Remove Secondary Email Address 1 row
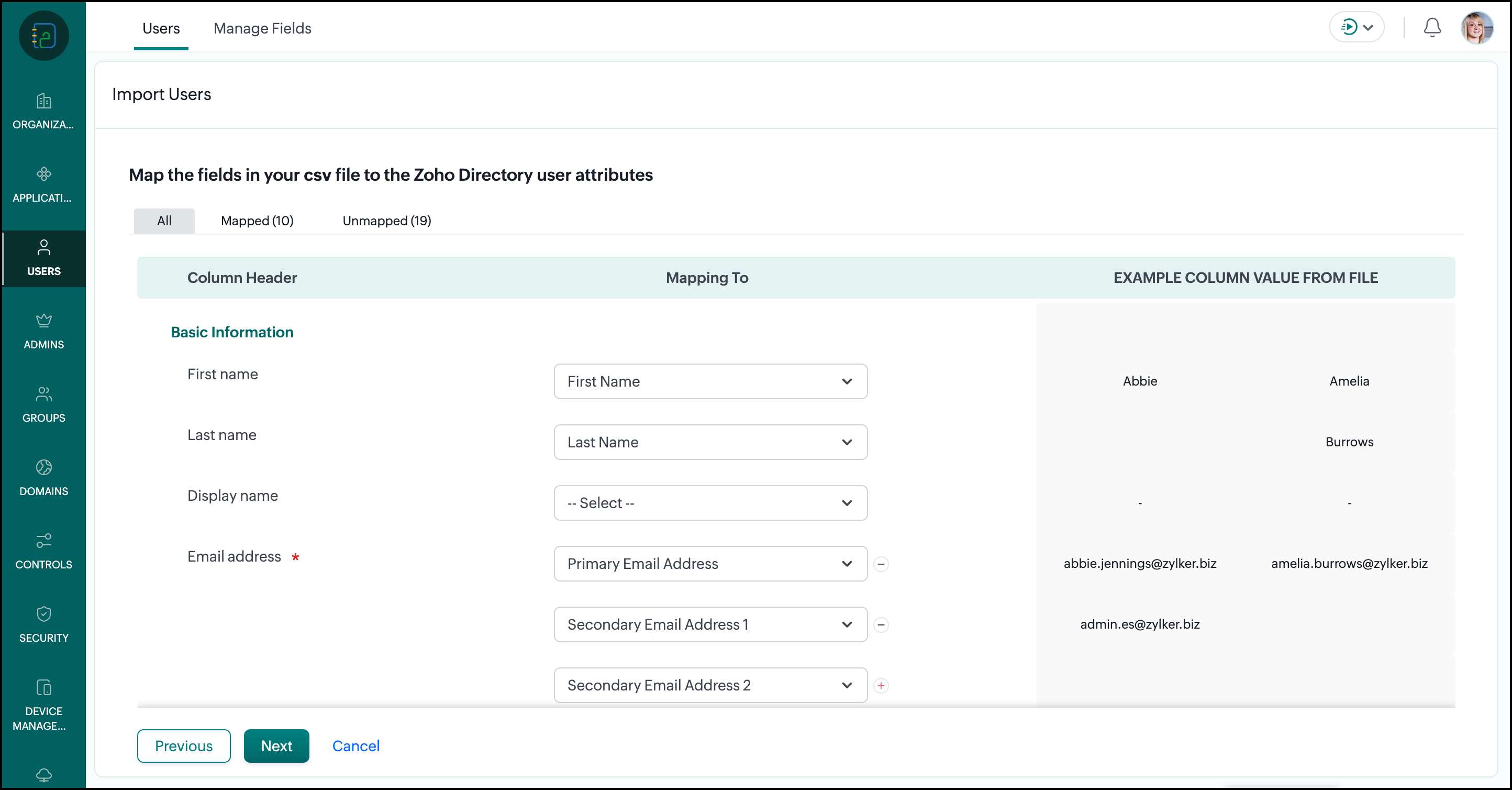The width and height of the screenshot is (1512, 790). click(881, 624)
